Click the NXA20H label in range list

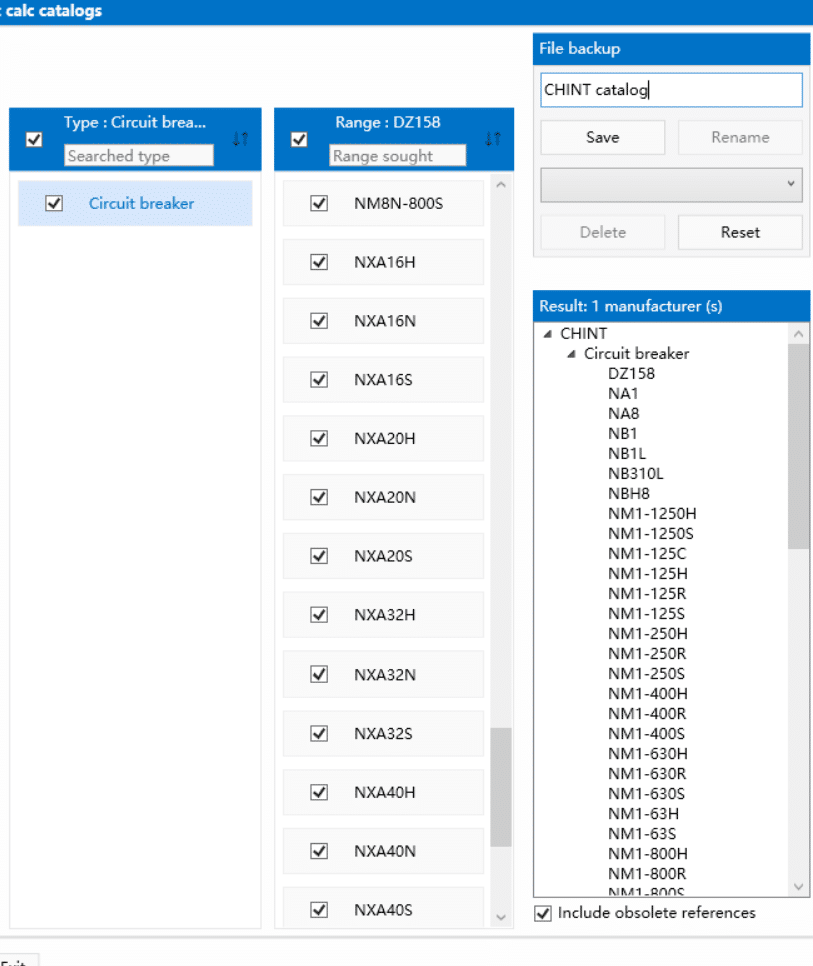pyautogui.click(x=385, y=439)
